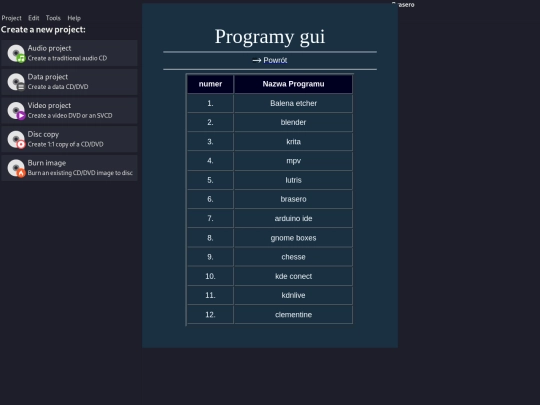Choose Burn image option
The width and height of the screenshot is (540, 405).
point(69,168)
